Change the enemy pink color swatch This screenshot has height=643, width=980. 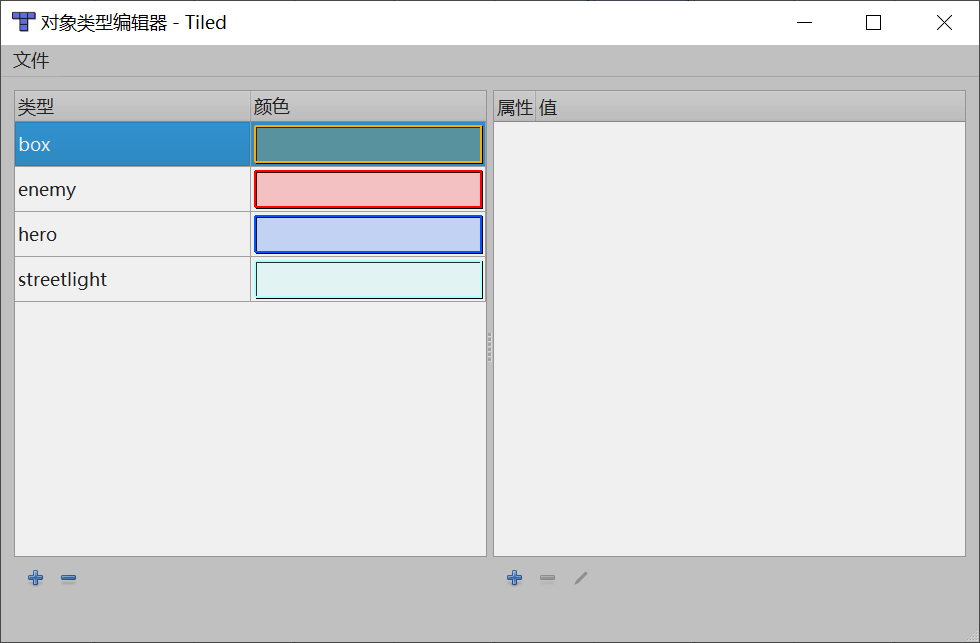point(369,189)
